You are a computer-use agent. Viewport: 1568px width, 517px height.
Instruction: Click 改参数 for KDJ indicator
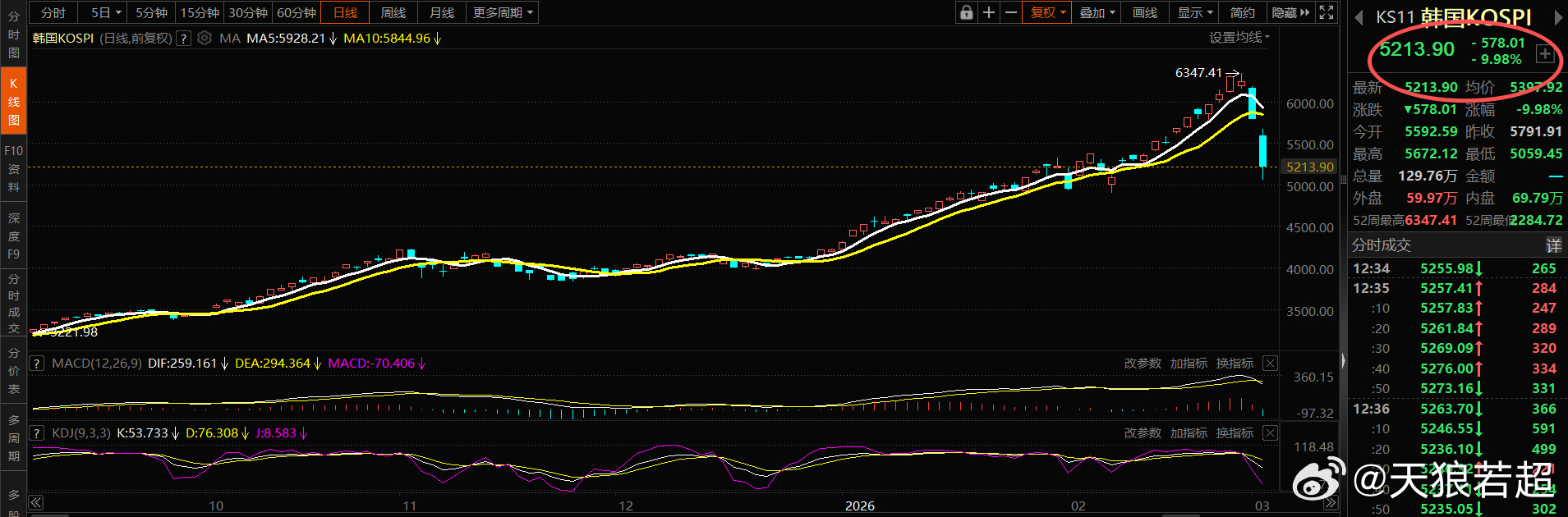point(1143,432)
